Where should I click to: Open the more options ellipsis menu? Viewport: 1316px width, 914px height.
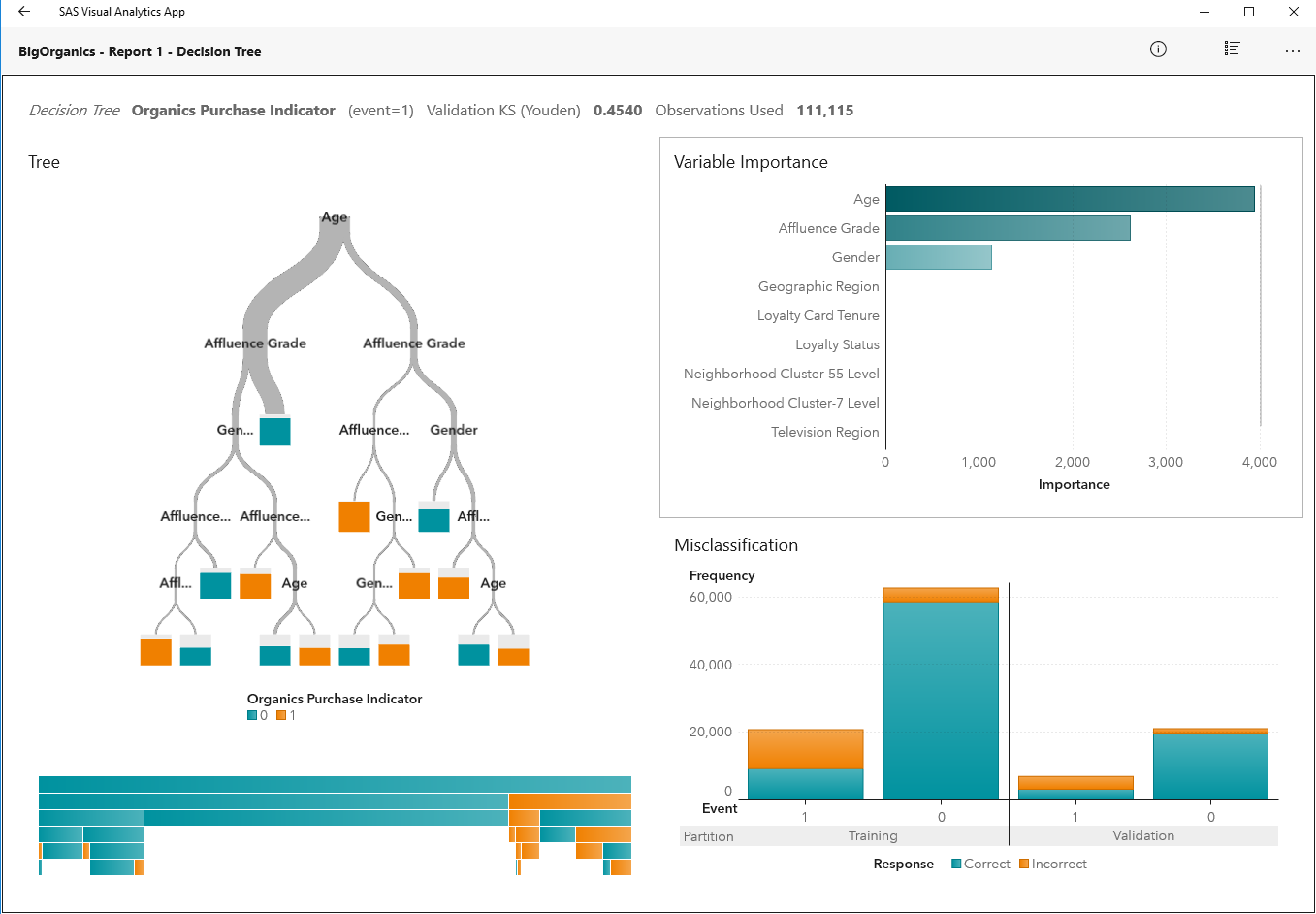(1292, 50)
